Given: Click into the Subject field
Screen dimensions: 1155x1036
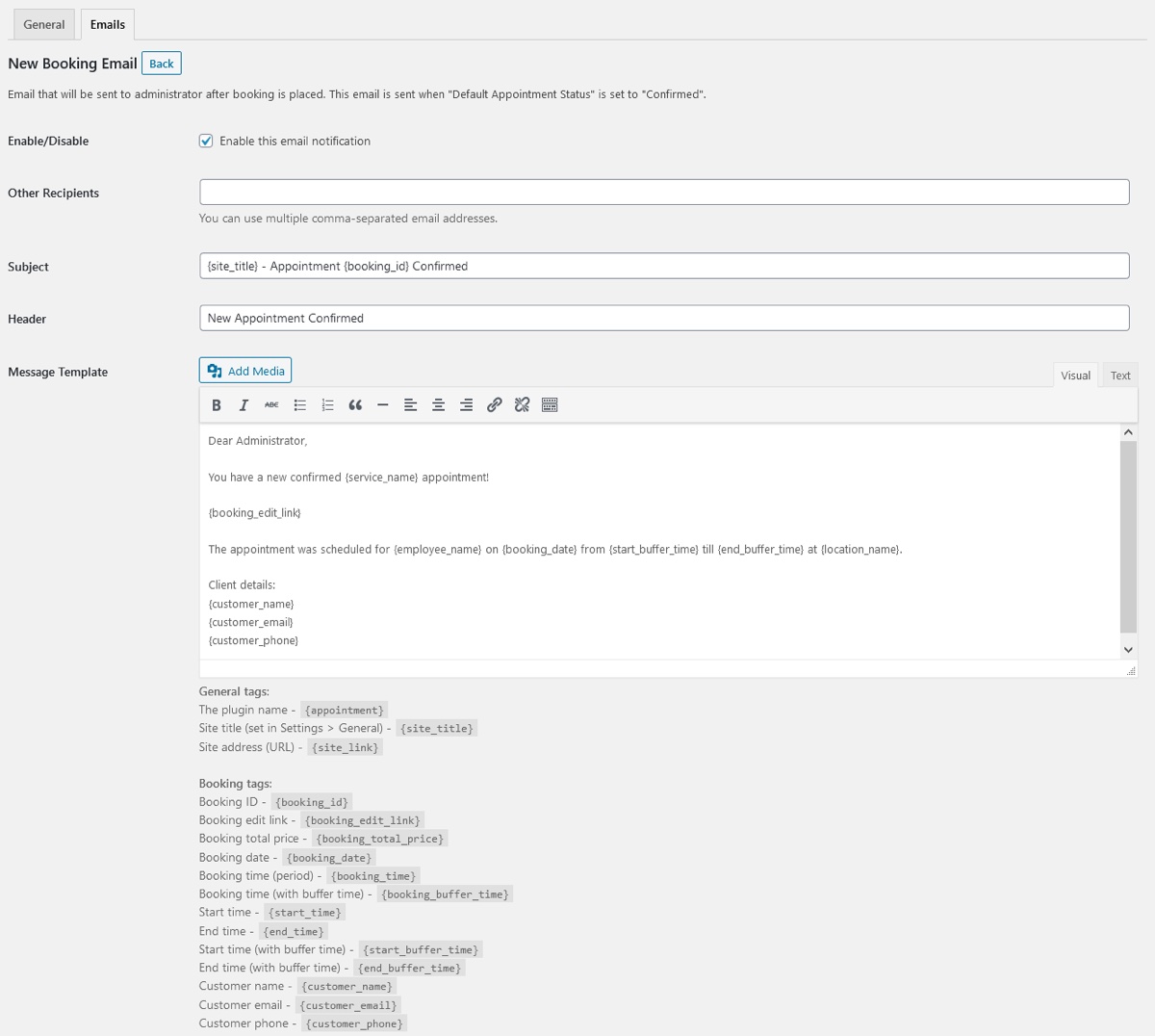Looking at the screenshot, I should 664,266.
